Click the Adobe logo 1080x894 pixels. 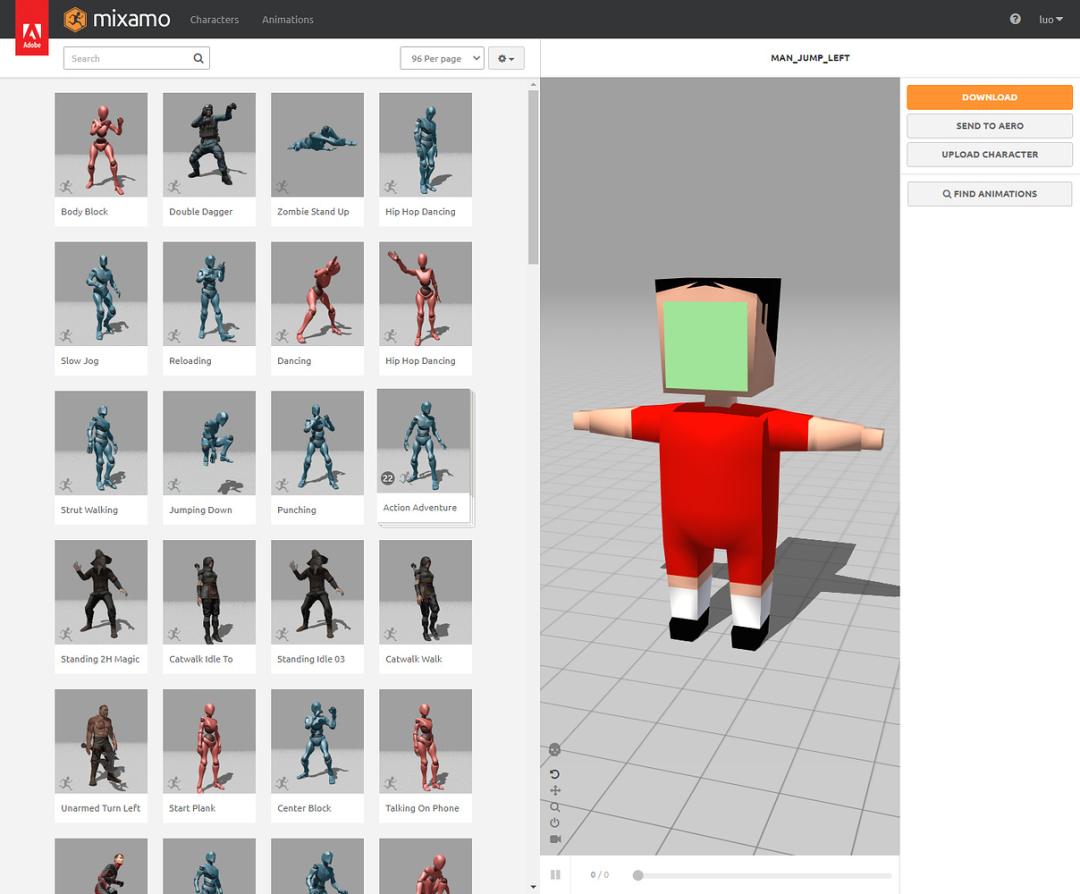click(32, 28)
